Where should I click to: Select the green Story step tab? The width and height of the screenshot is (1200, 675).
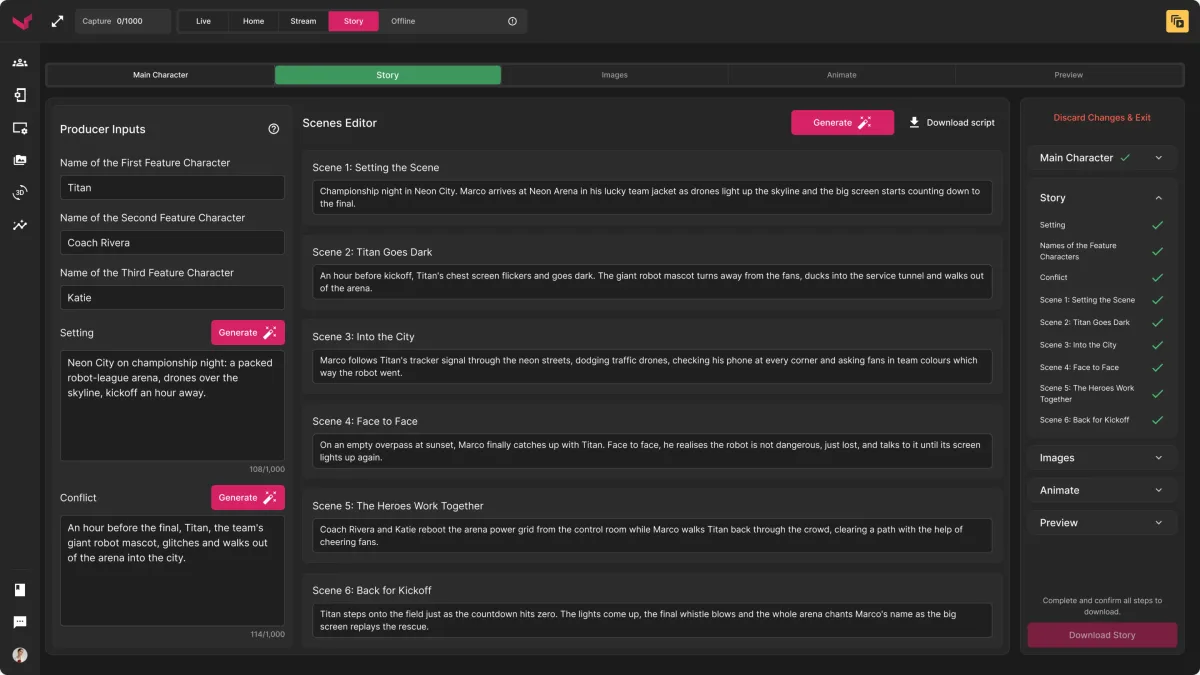(388, 75)
